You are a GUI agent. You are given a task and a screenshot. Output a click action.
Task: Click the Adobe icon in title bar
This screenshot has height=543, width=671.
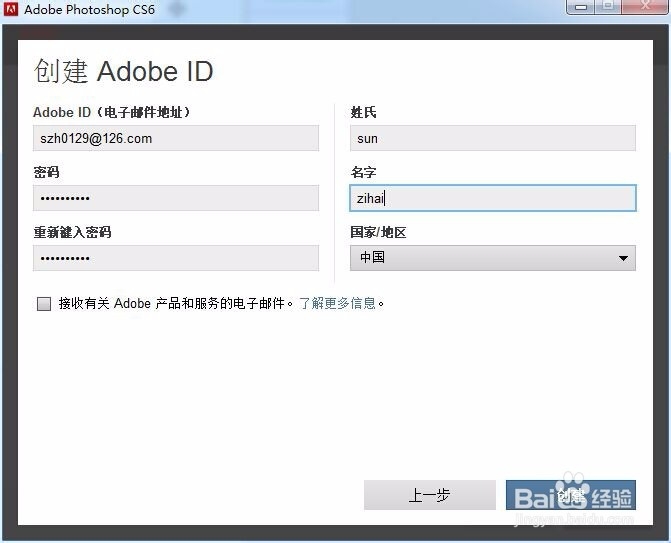point(11,9)
